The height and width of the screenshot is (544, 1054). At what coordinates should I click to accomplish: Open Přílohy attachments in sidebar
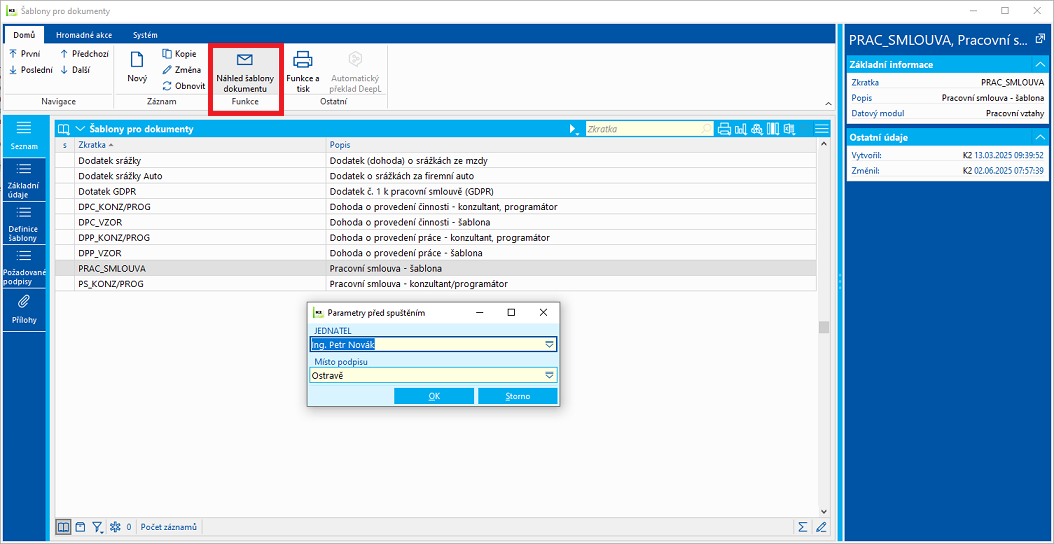(x=24, y=310)
